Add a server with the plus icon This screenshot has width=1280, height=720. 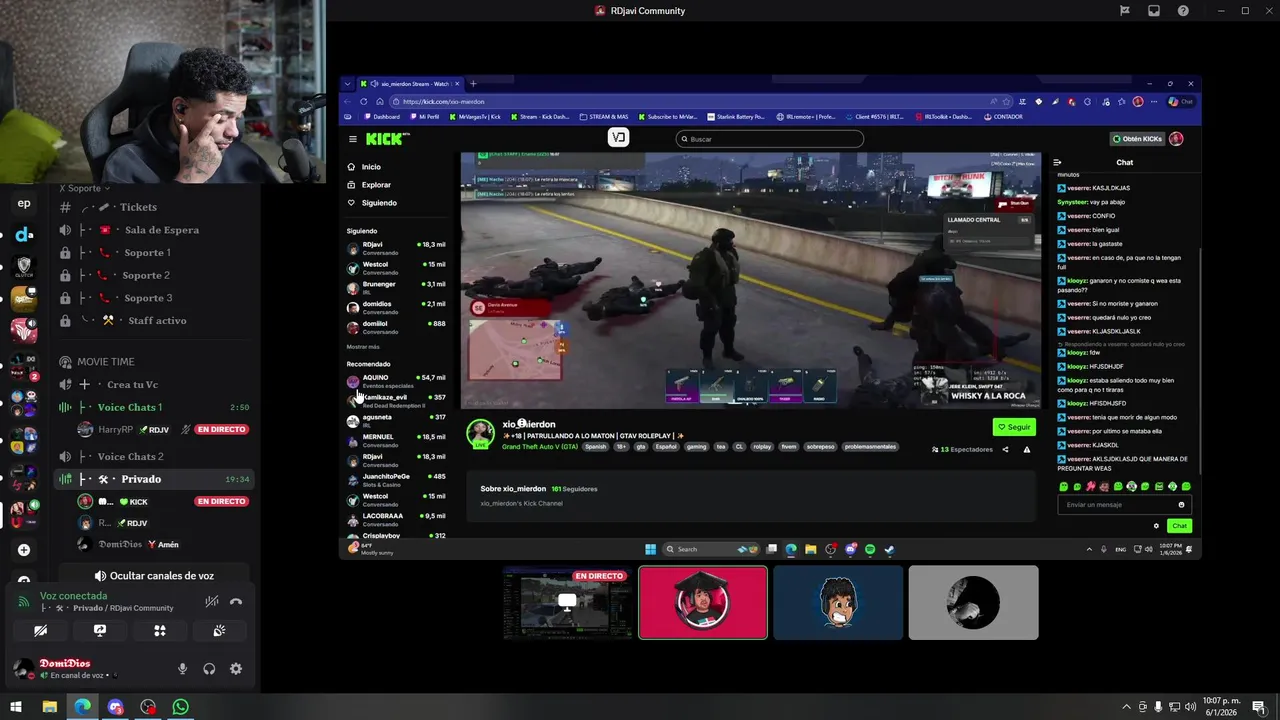pyautogui.click(x=24, y=550)
